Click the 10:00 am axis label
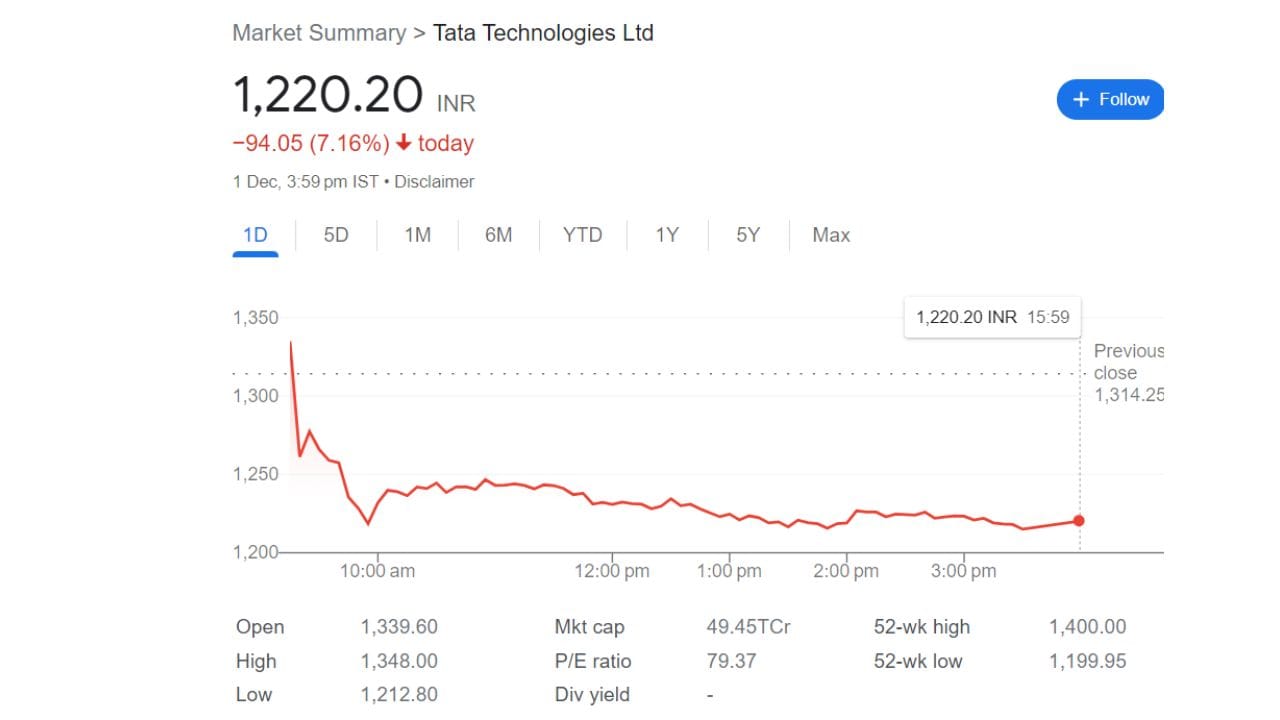Viewport: 1280px width, 720px height. (x=377, y=571)
